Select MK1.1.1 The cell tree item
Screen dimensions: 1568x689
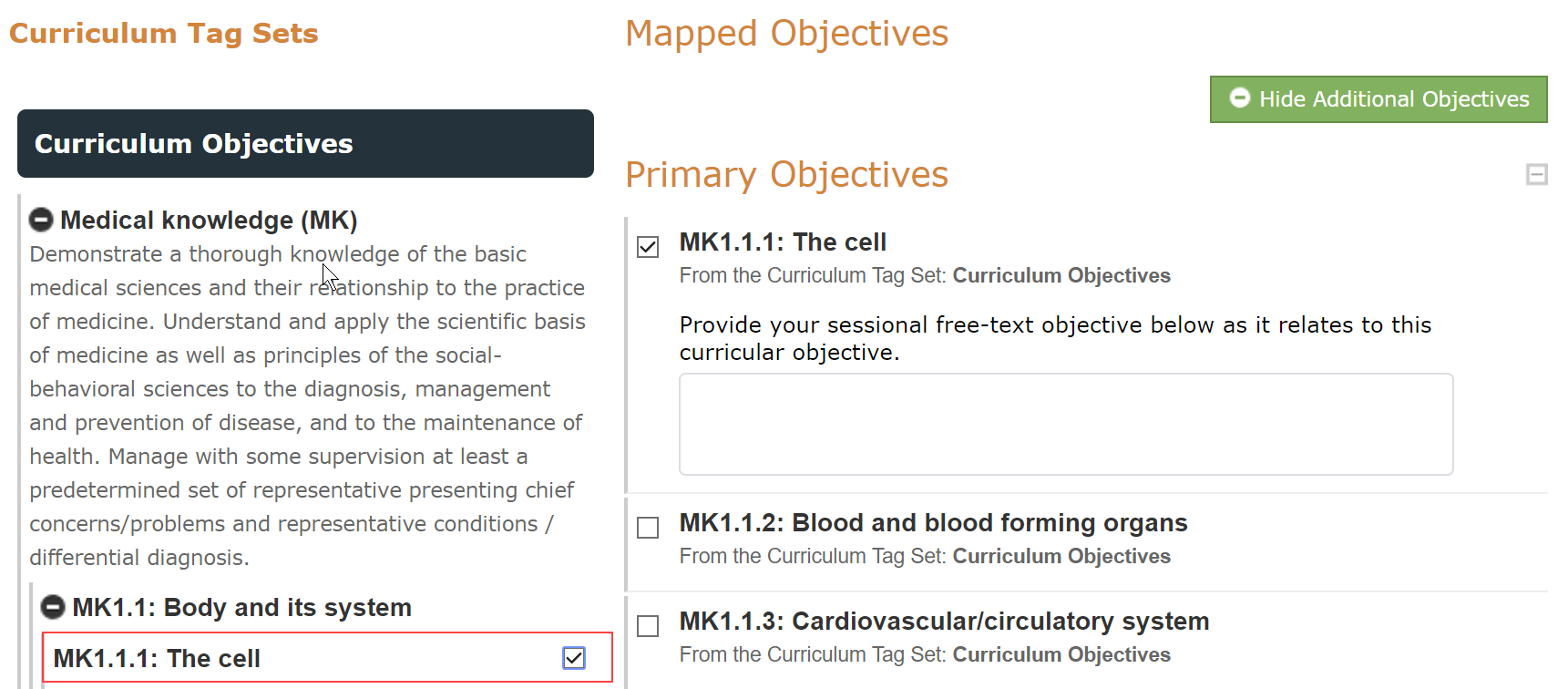pyautogui.click(x=327, y=658)
